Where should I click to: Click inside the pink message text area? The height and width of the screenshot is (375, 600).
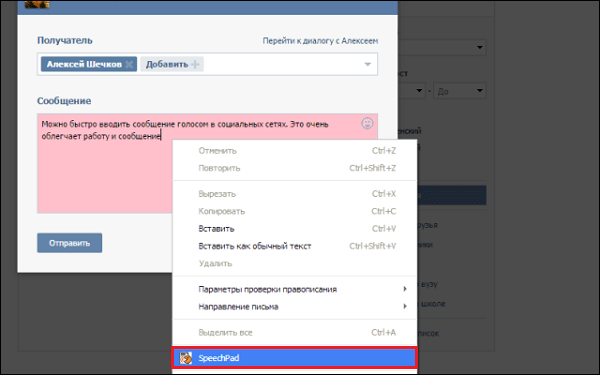click(x=207, y=163)
